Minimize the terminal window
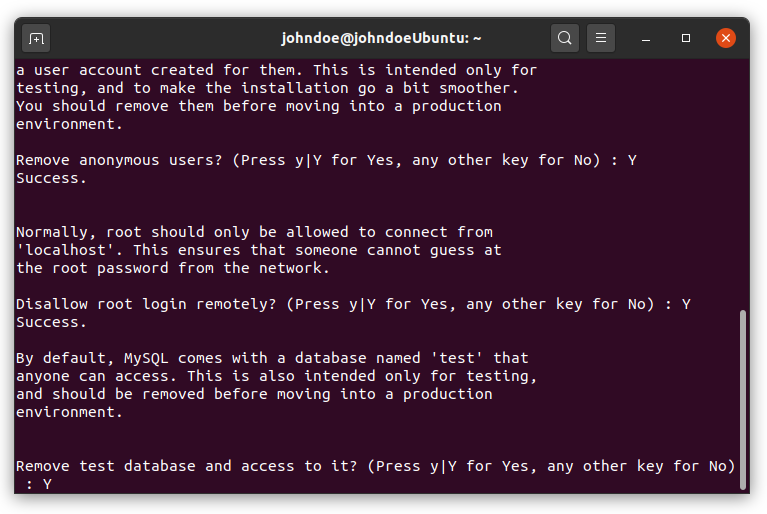The image size is (767, 514). pos(646,38)
